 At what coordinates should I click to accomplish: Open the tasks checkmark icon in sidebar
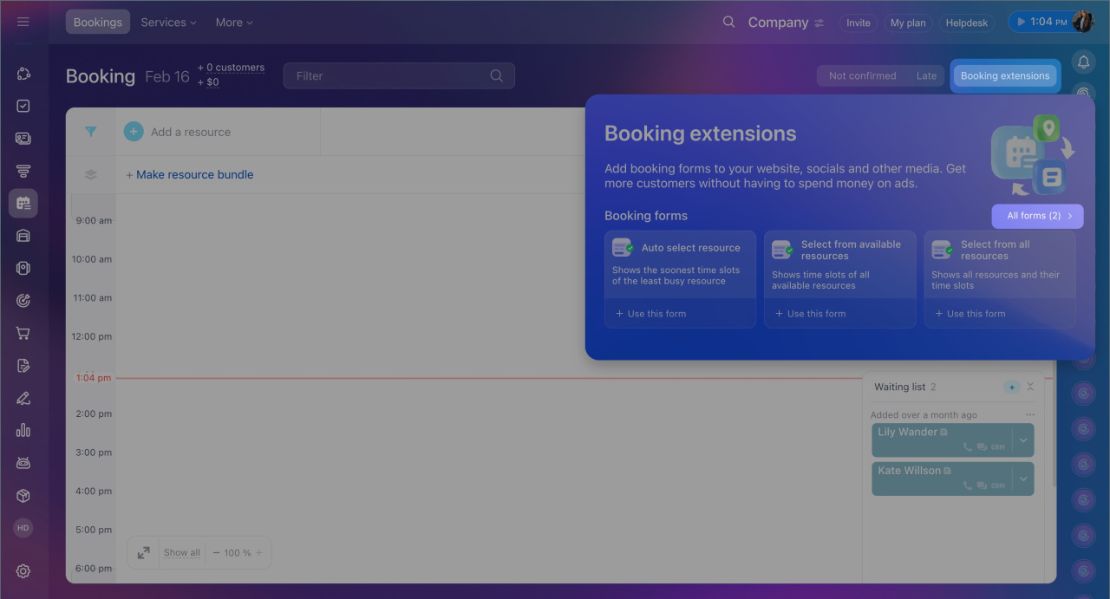[x=23, y=106]
